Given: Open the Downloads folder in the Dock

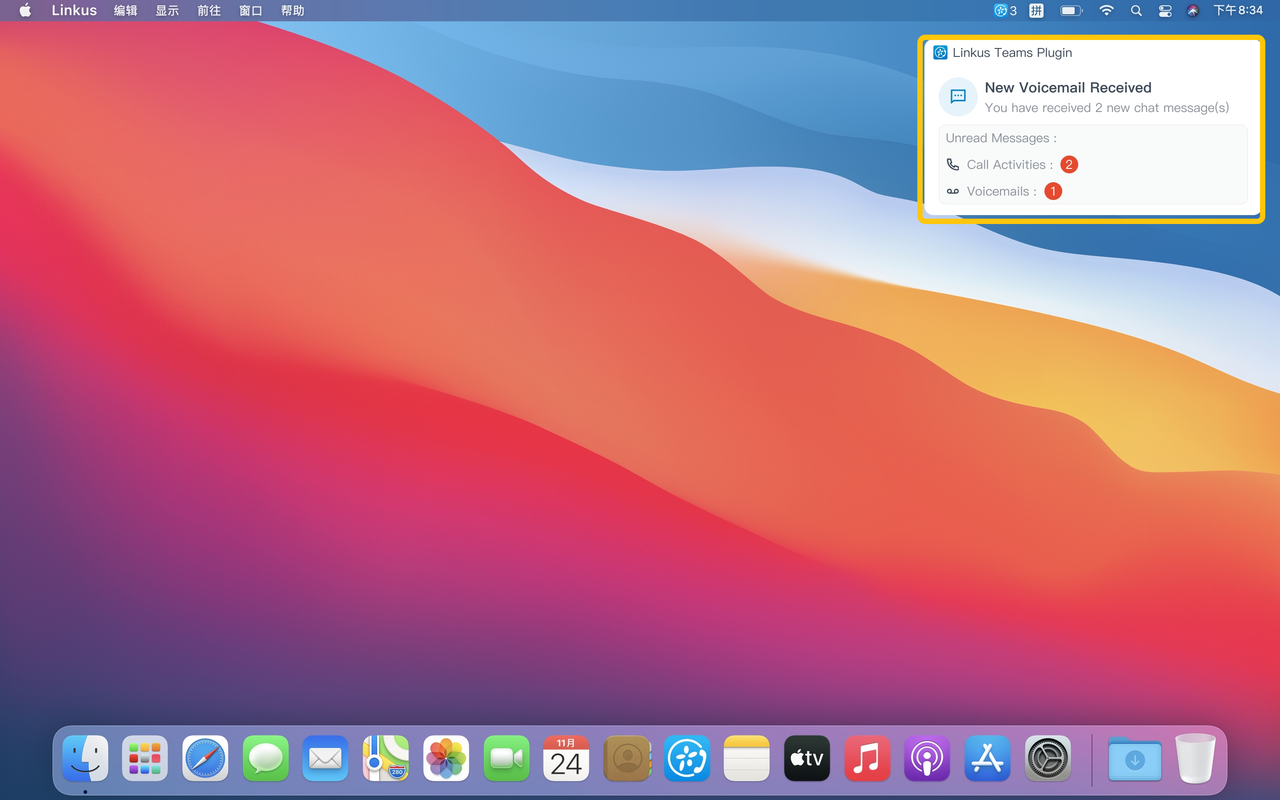Looking at the screenshot, I should [x=1135, y=759].
